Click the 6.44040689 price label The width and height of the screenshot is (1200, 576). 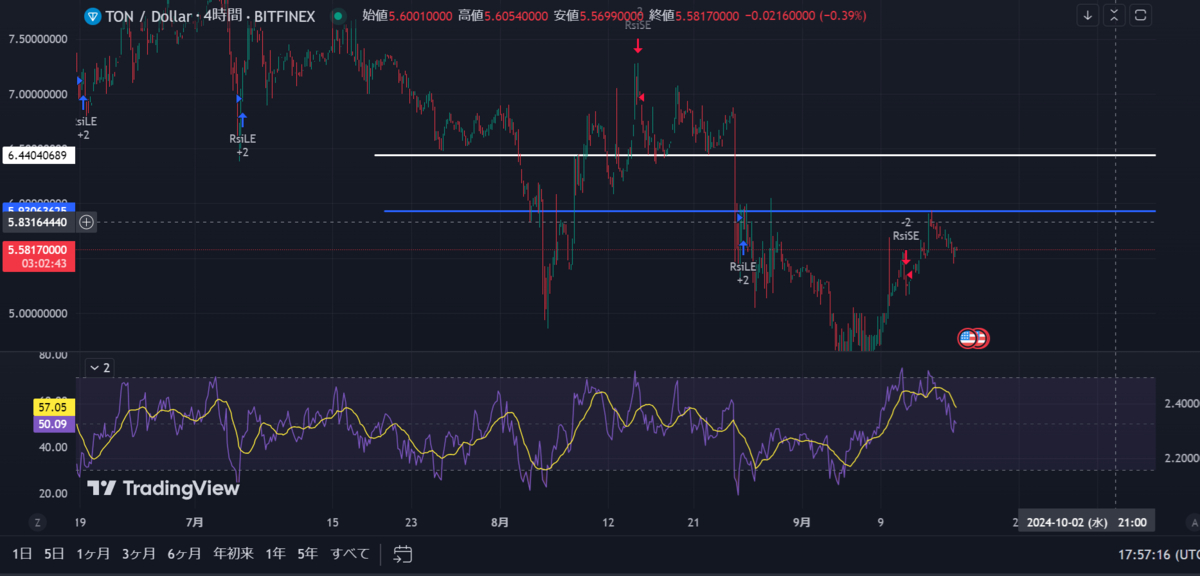click(37, 155)
